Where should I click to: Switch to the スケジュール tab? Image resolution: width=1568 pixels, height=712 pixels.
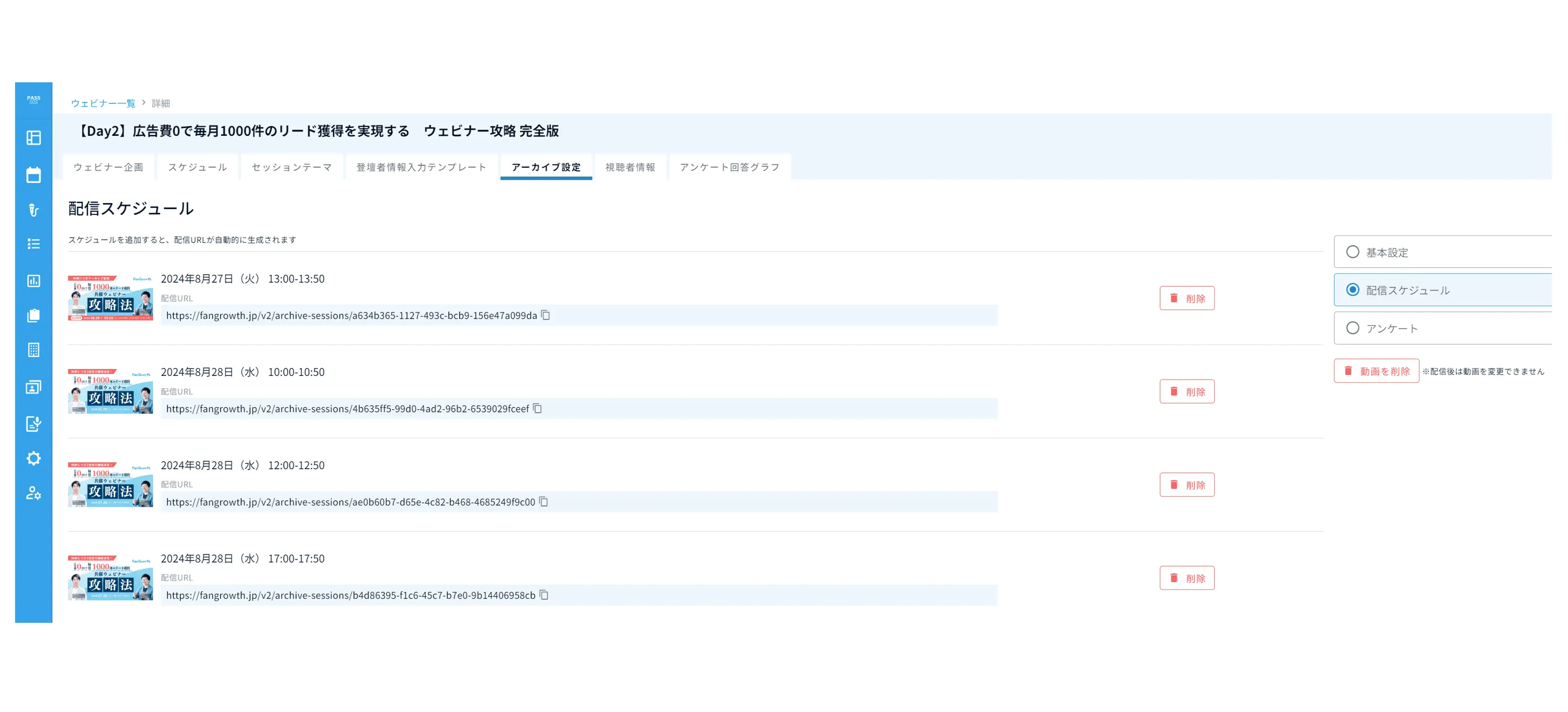[197, 167]
